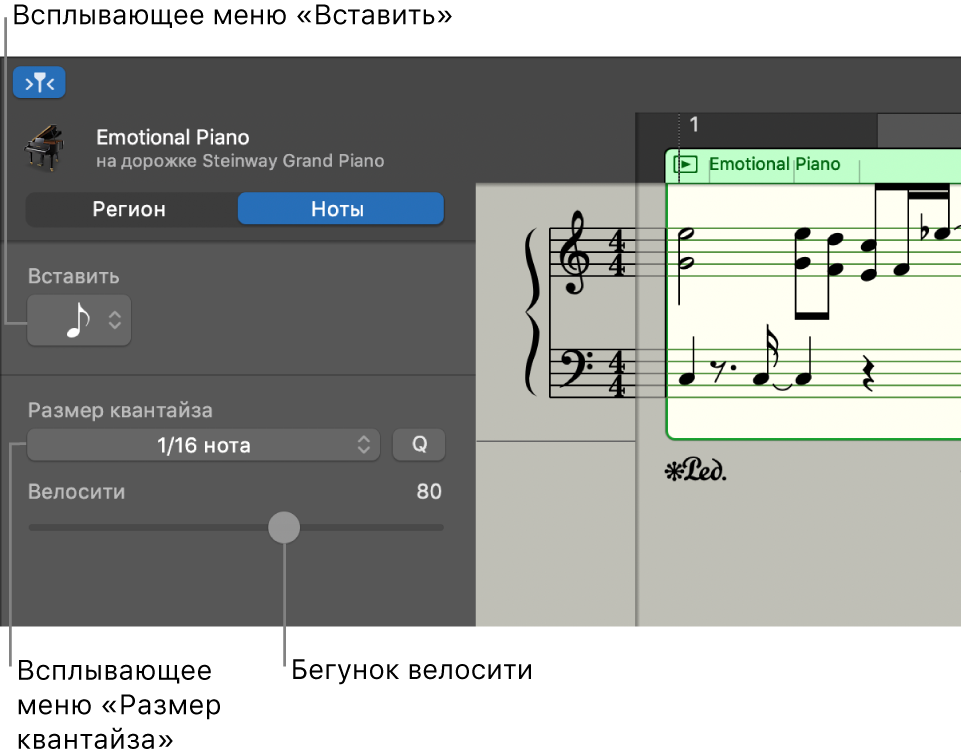Click the grand piano instrument icon
Screen dimensions: 963x755
pos(44,147)
